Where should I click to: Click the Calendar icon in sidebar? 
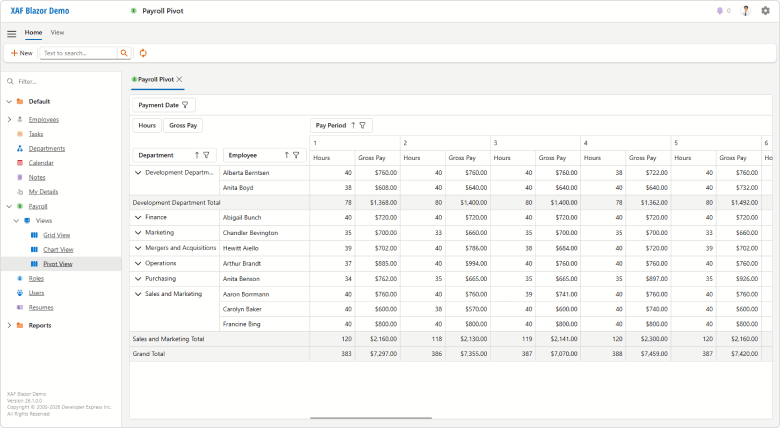tap(20, 163)
